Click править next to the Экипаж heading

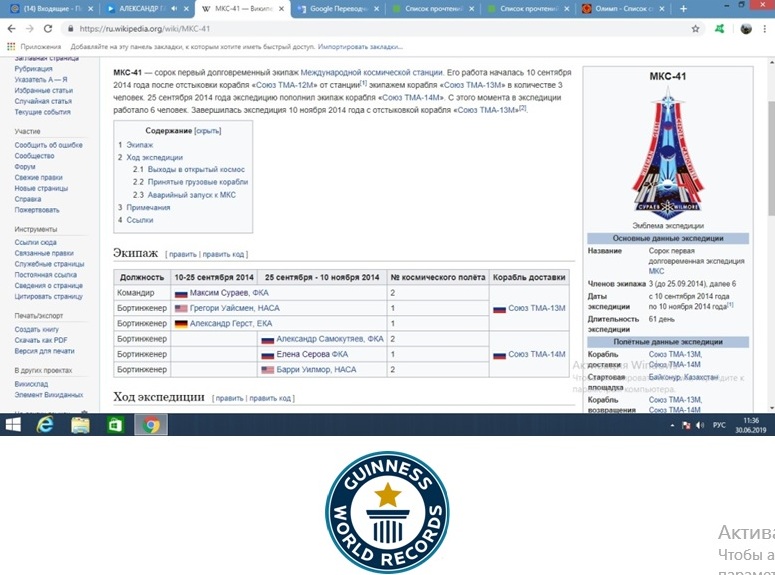(183, 254)
